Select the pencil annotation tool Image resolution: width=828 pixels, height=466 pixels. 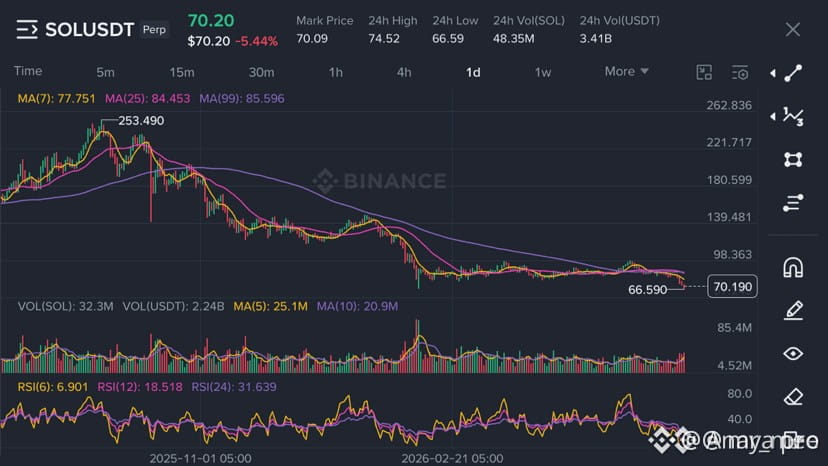(793, 310)
